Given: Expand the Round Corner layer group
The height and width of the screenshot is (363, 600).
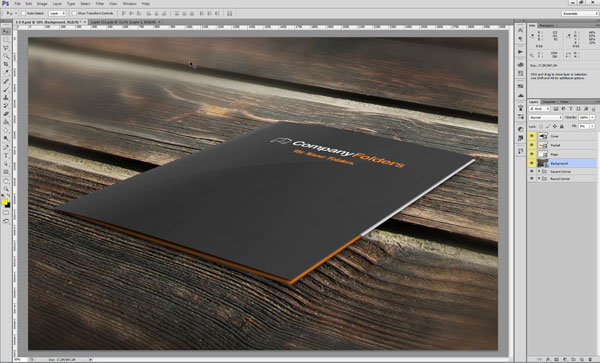Looking at the screenshot, I should coord(539,178).
